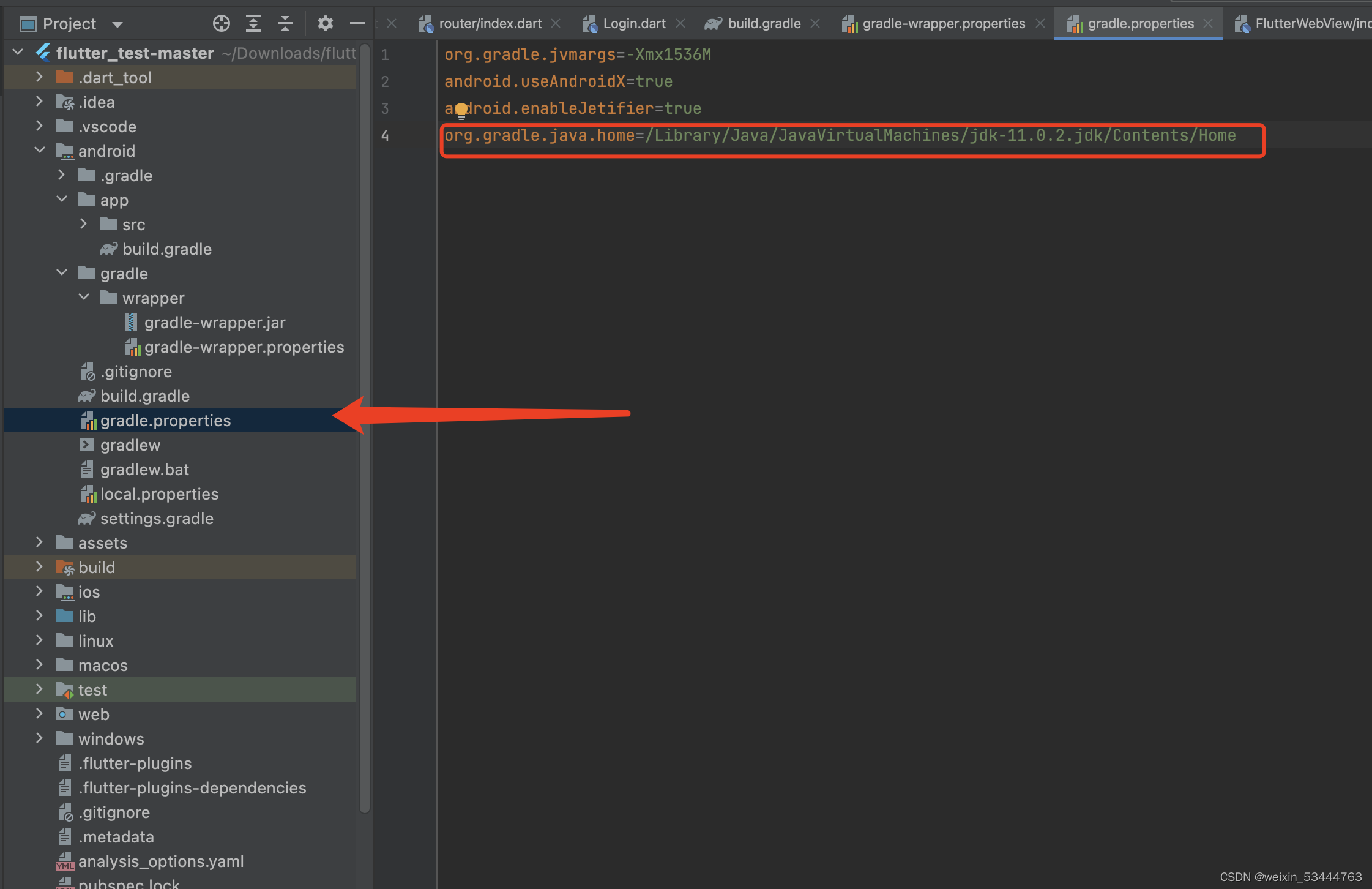Open the router/index.dart tab

[x=490, y=23]
